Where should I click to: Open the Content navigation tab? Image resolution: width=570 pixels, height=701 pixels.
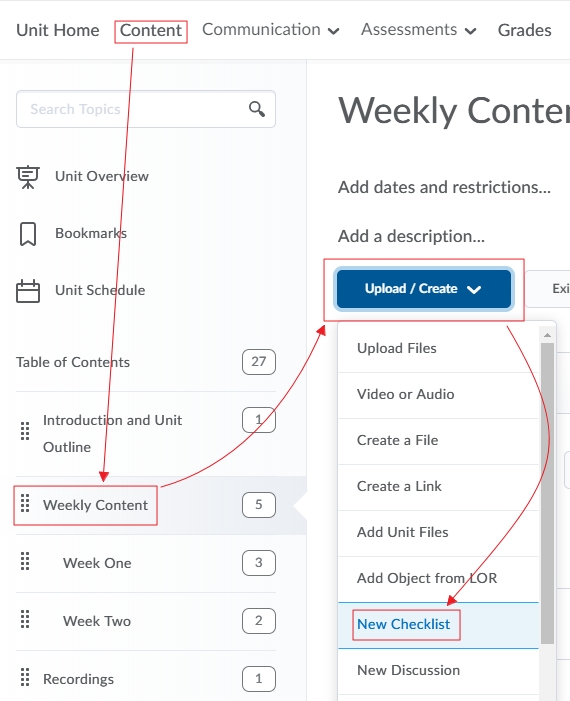coord(151,30)
